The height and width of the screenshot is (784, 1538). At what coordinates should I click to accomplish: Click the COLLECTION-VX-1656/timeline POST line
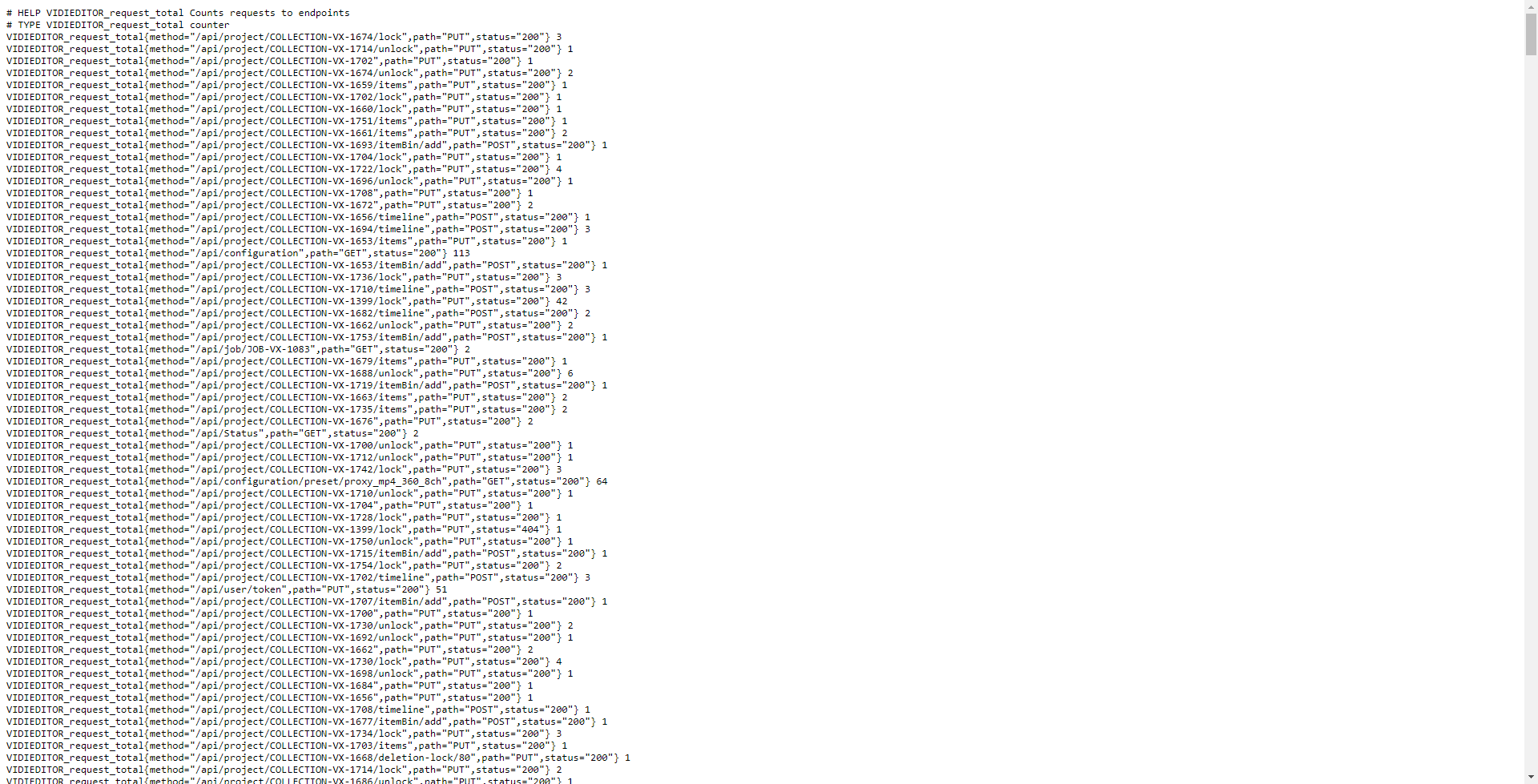tap(298, 217)
